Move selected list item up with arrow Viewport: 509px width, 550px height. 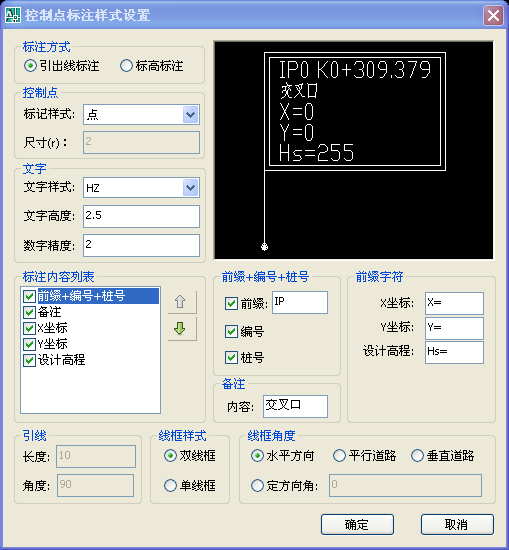(x=182, y=302)
